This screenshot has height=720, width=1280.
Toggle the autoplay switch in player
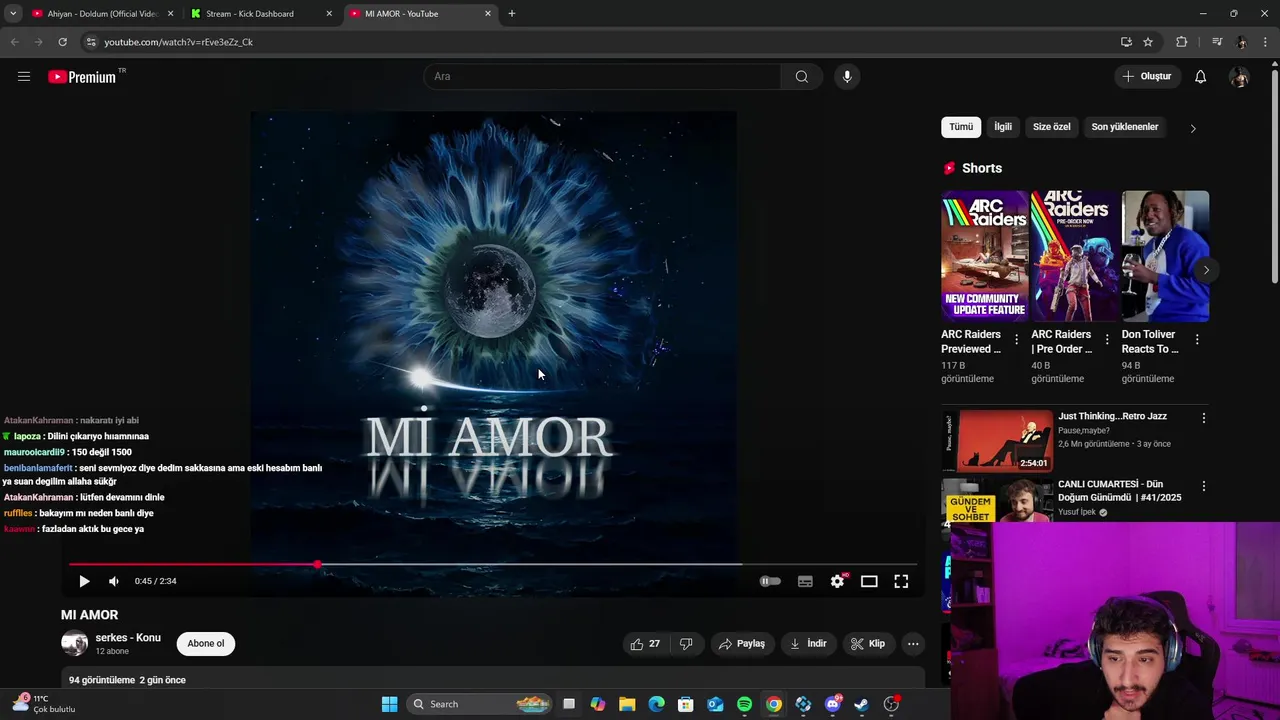point(770,581)
